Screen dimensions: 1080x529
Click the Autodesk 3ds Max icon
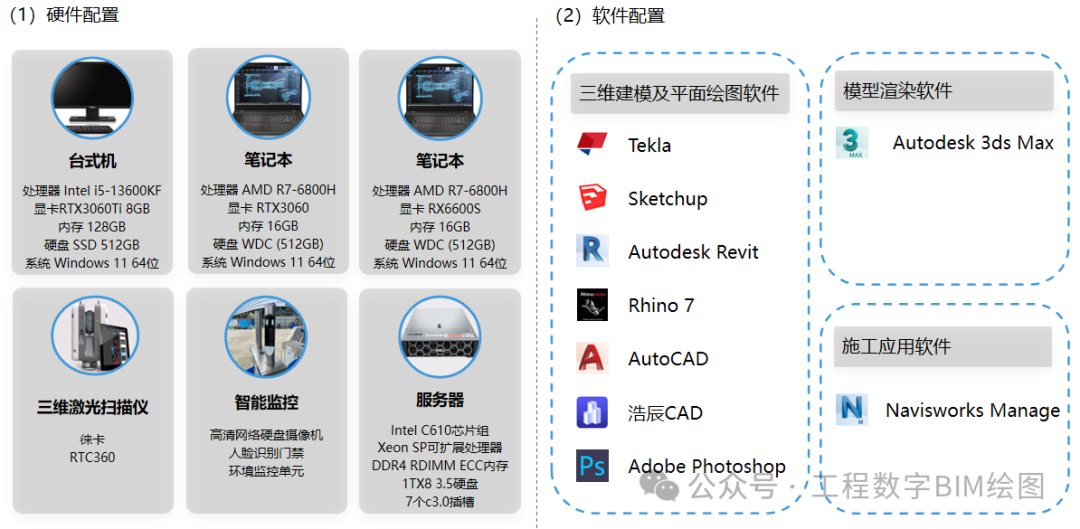852,143
